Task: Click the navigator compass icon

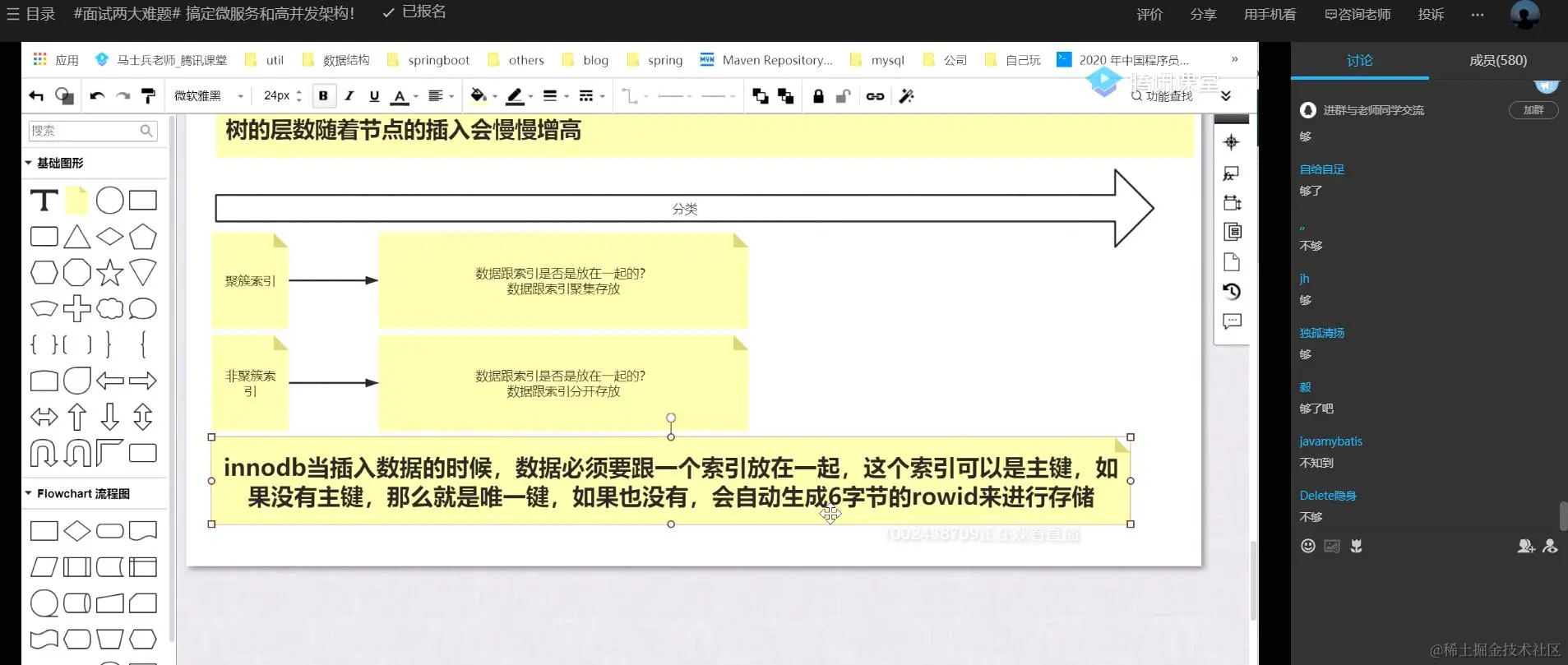Action: (x=1231, y=142)
